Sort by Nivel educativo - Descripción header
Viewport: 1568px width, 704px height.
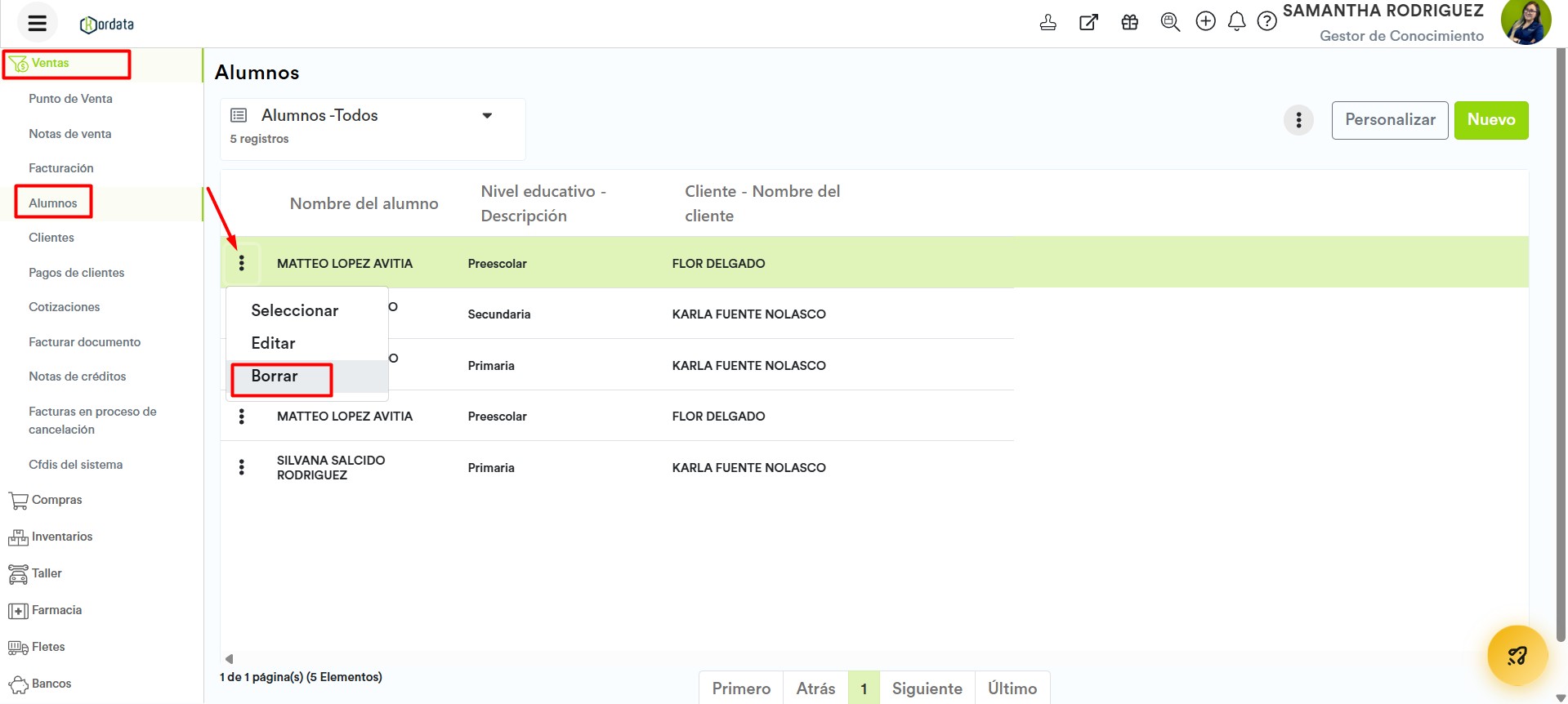click(x=543, y=203)
